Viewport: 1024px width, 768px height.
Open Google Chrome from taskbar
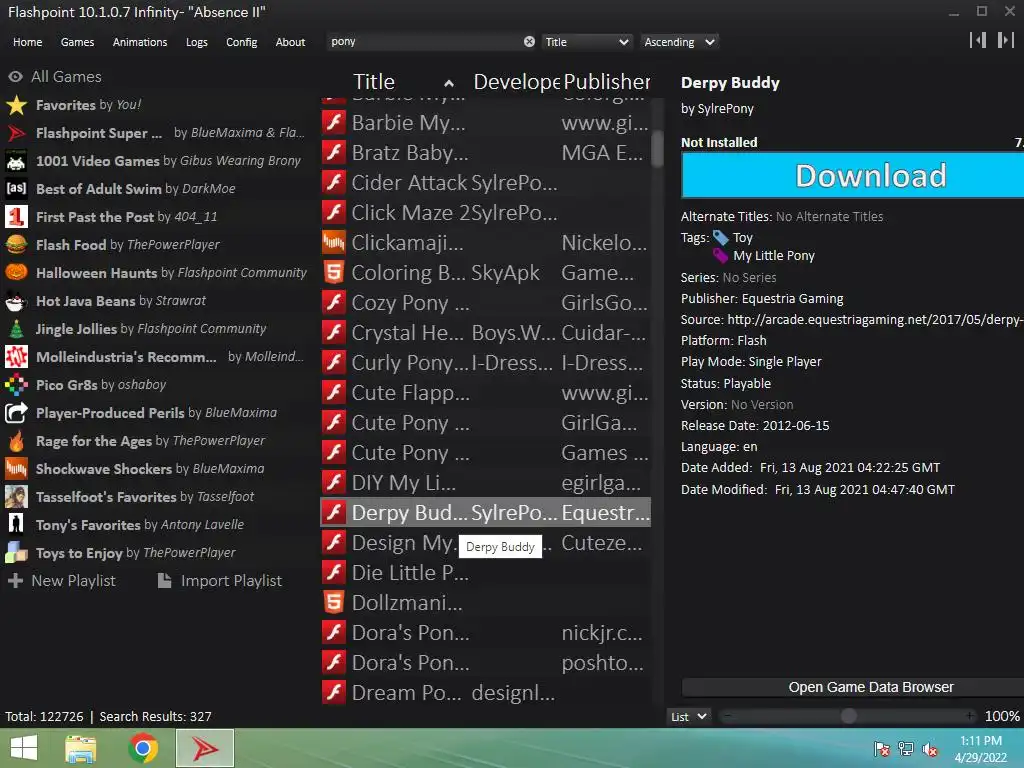click(x=143, y=748)
